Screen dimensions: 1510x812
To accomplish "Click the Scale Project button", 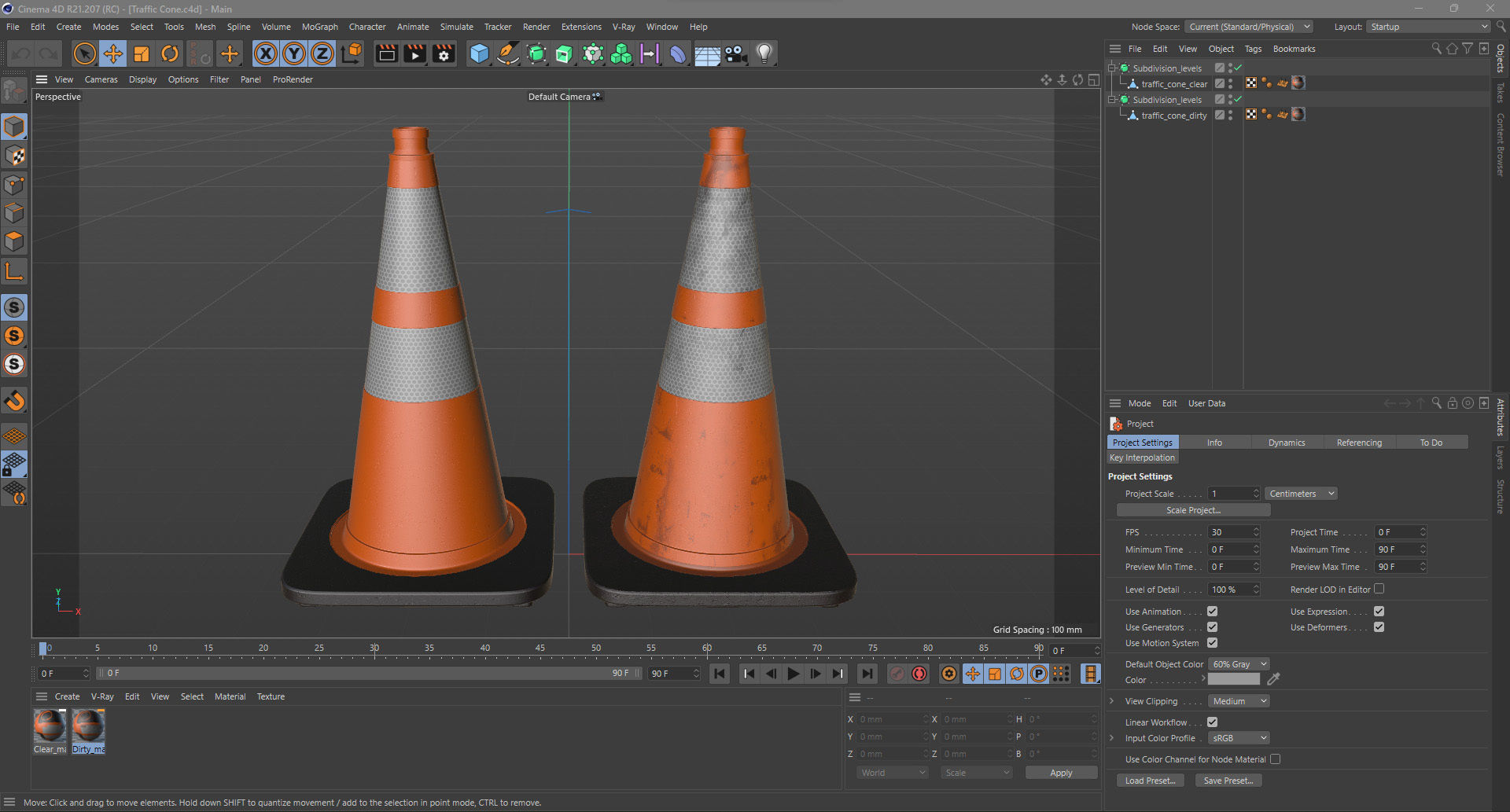I will tap(1193, 510).
